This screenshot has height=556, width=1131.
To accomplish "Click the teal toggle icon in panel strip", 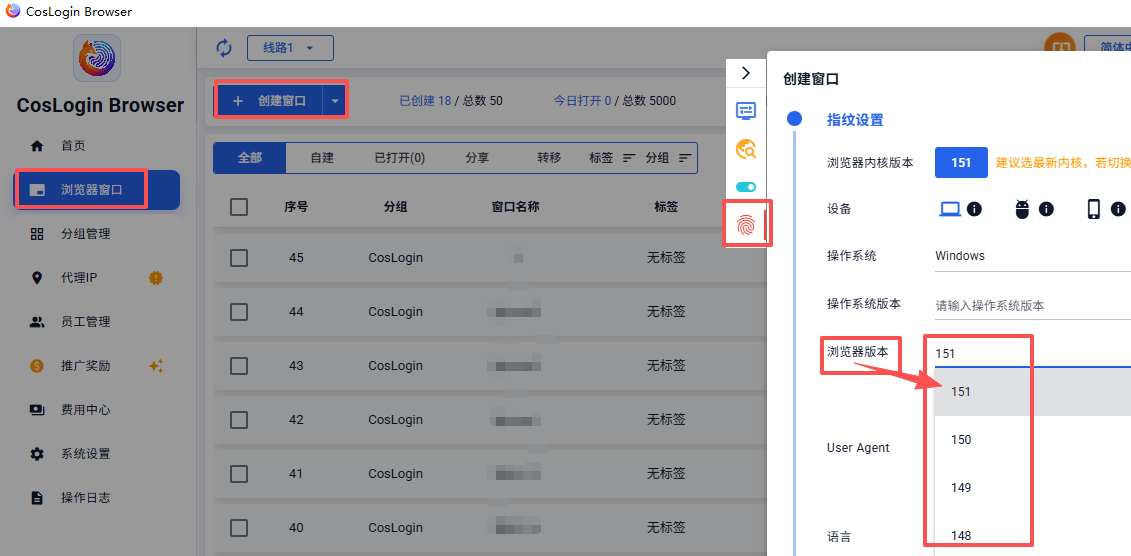I will click(746, 187).
